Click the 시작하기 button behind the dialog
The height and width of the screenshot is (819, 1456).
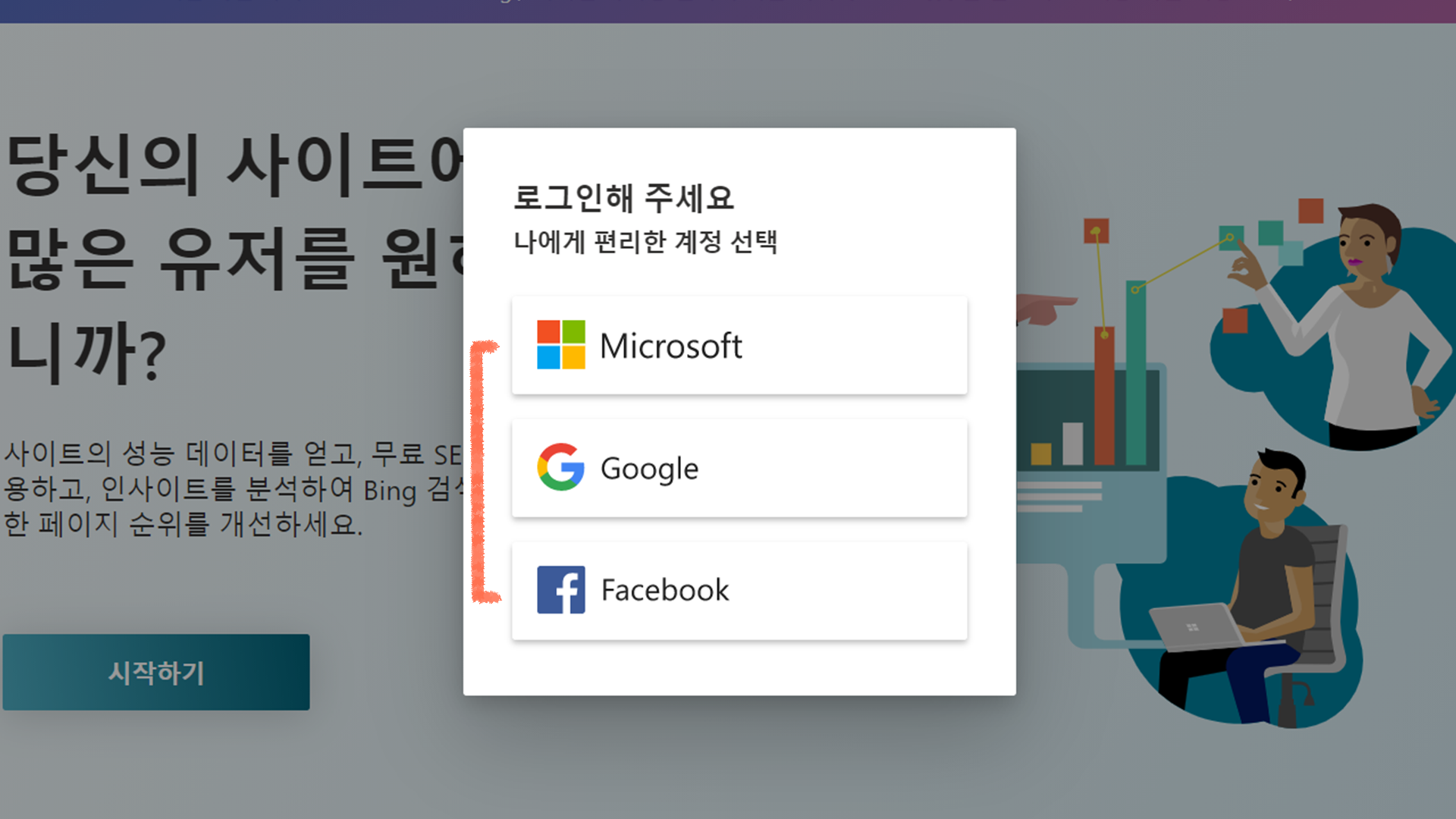pyautogui.click(x=156, y=672)
